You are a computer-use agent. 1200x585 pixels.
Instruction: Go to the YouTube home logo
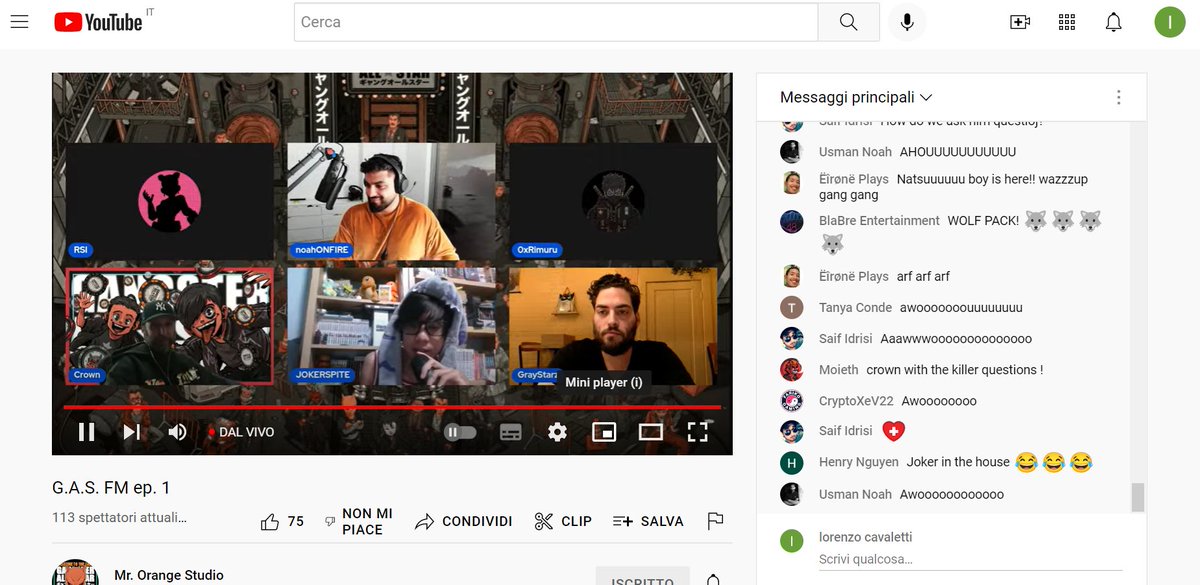coord(98,22)
